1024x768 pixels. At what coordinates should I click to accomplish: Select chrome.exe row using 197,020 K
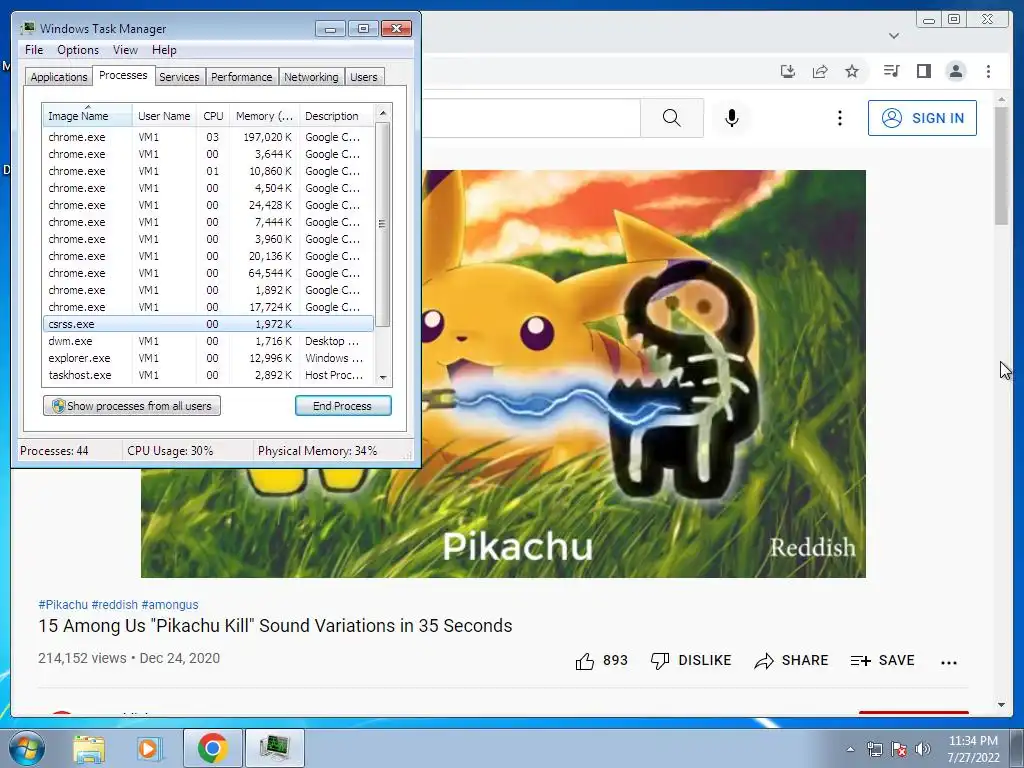click(208, 137)
